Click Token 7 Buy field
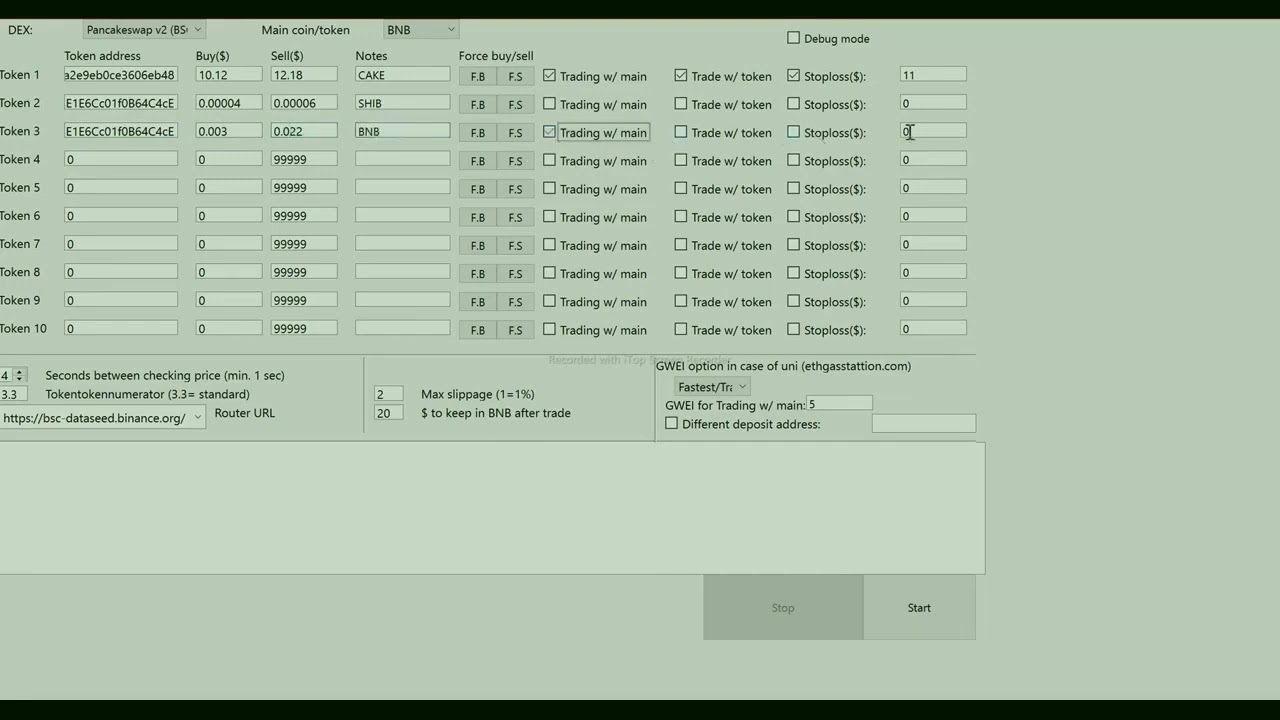Viewport: 1280px width, 720px height. (229, 244)
